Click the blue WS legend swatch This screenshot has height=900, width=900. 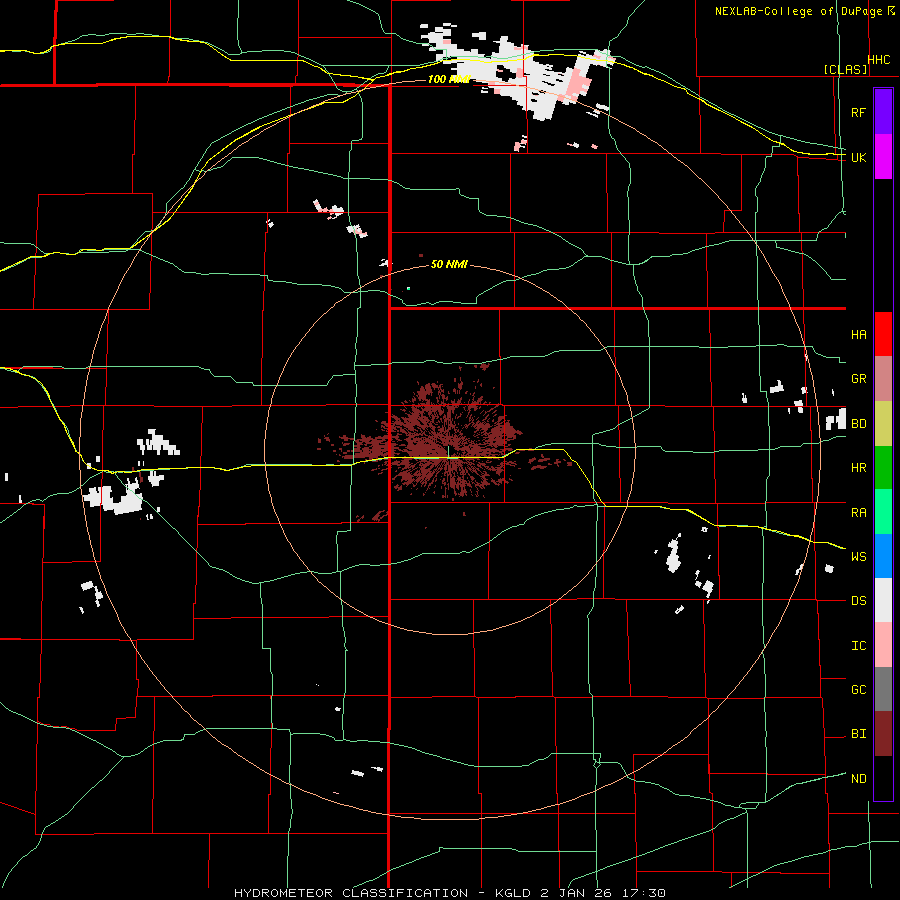(883, 556)
